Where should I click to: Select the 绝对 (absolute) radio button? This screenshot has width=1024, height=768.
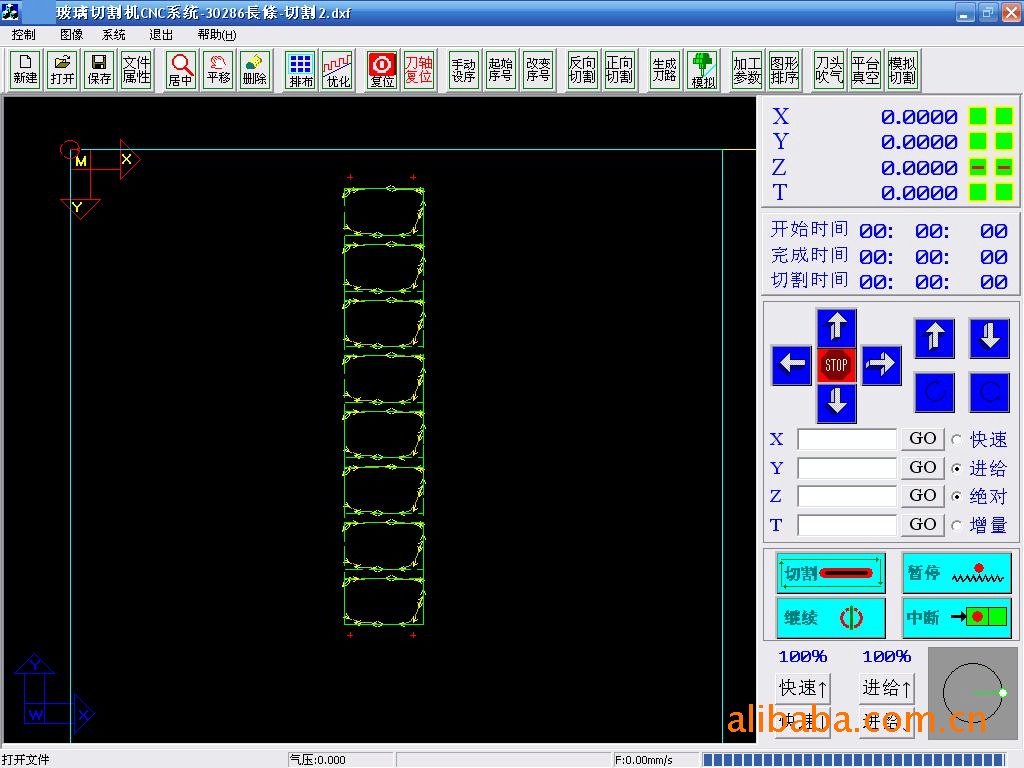[957, 497]
